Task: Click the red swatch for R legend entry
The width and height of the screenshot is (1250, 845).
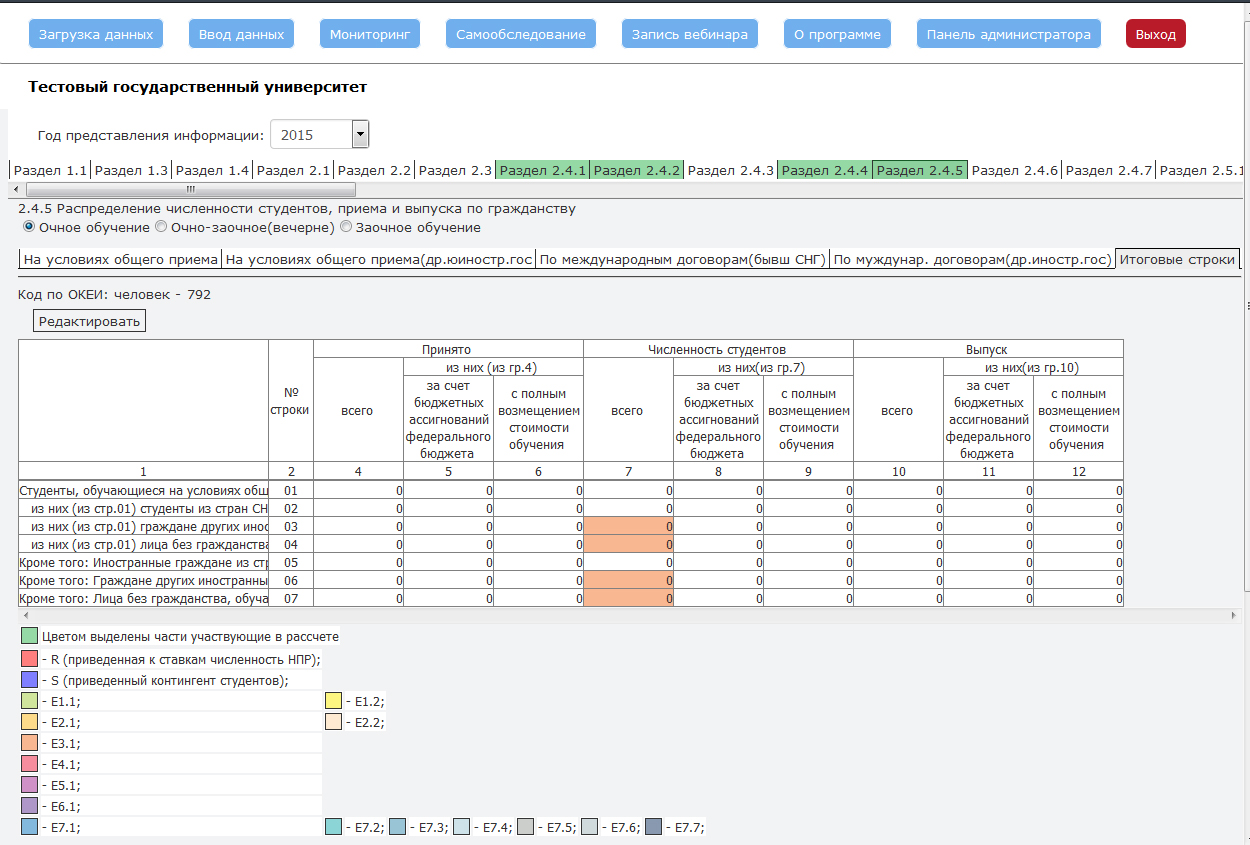Action: pyautogui.click(x=29, y=659)
